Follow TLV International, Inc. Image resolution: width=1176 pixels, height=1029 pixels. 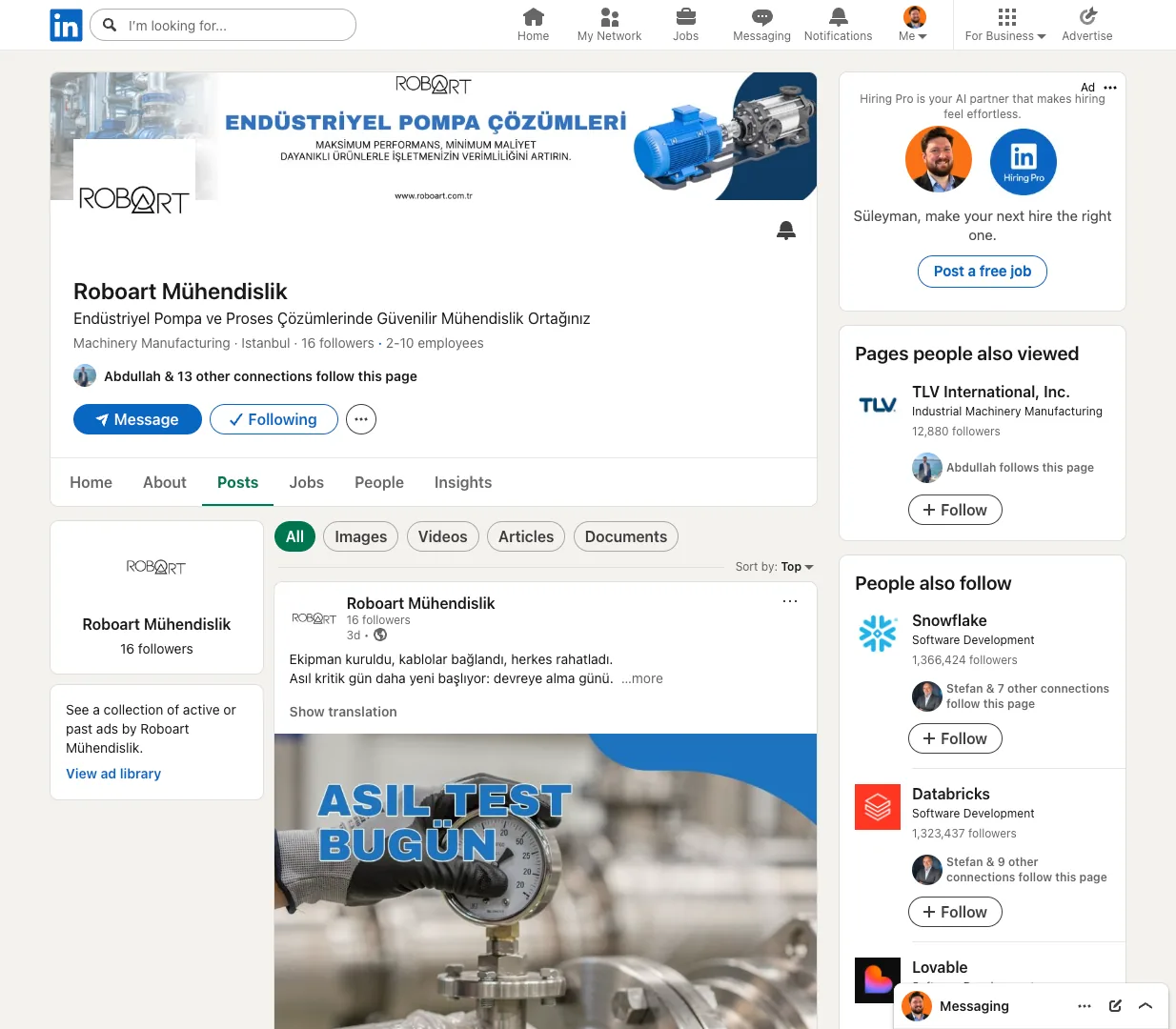[955, 510]
